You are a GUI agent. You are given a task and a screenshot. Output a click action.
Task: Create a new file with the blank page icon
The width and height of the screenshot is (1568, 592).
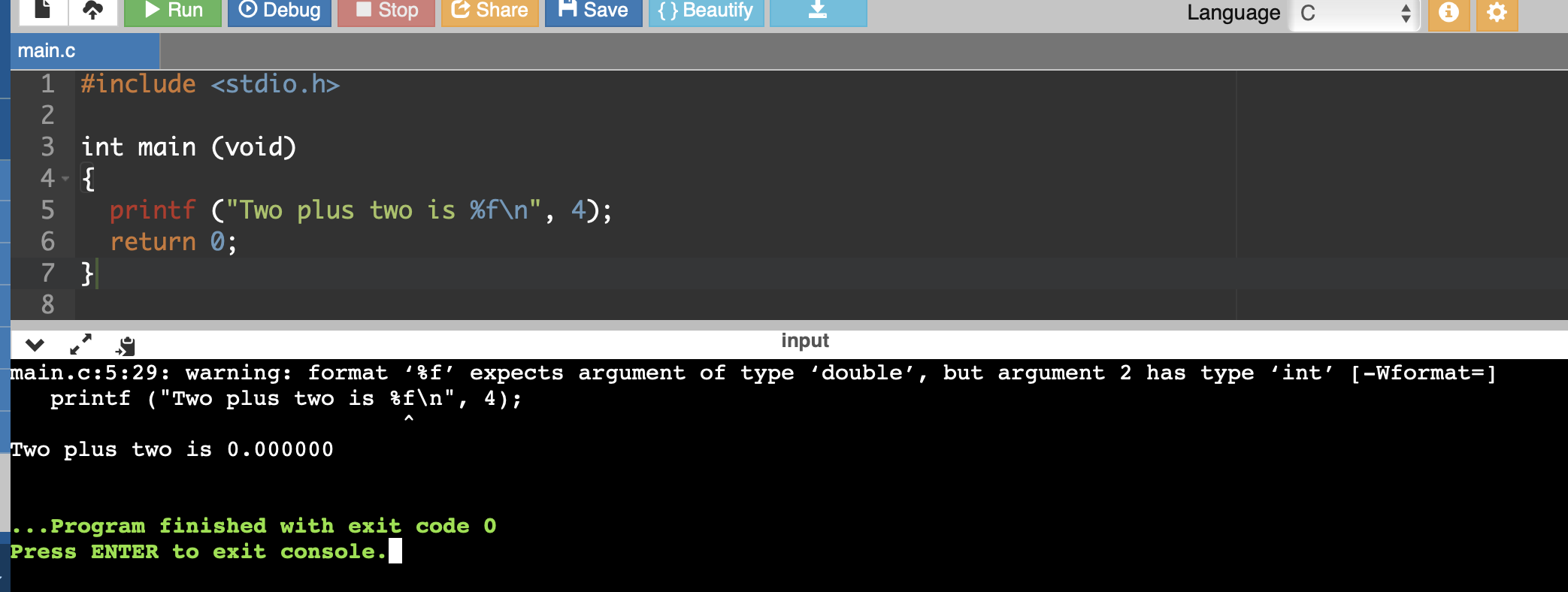pyautogui.click(x=42, y=11)
